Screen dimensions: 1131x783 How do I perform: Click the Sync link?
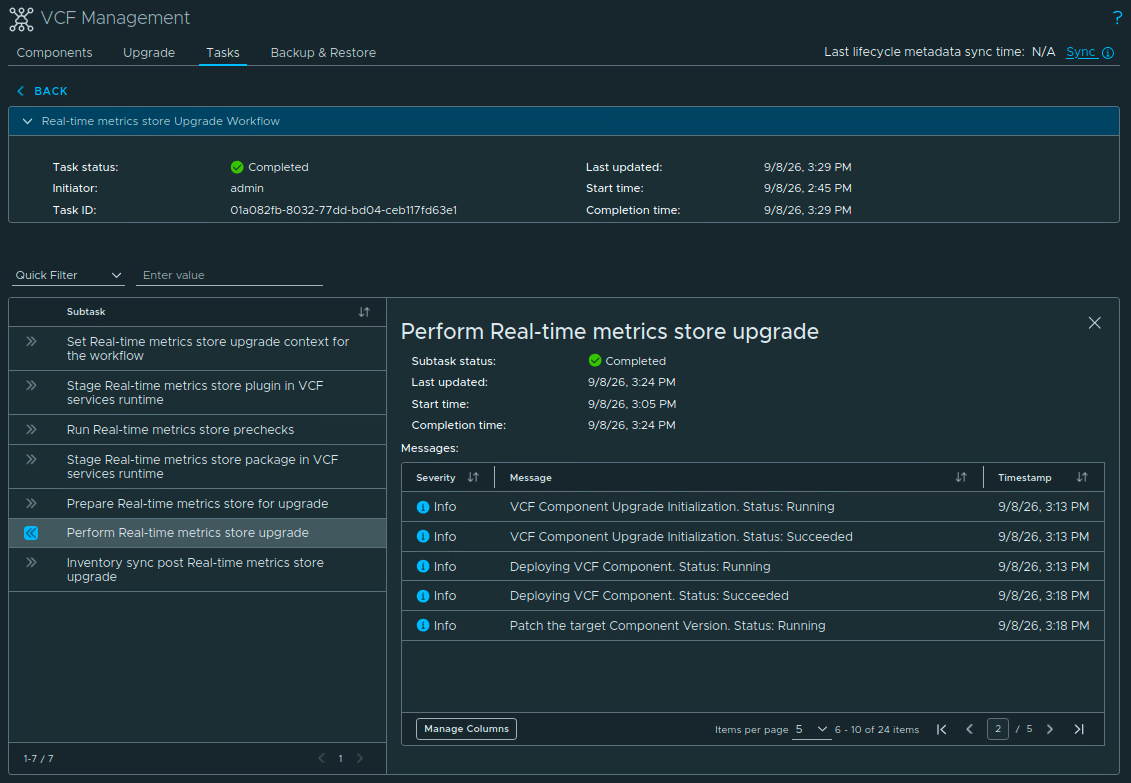coord(1081,52)
